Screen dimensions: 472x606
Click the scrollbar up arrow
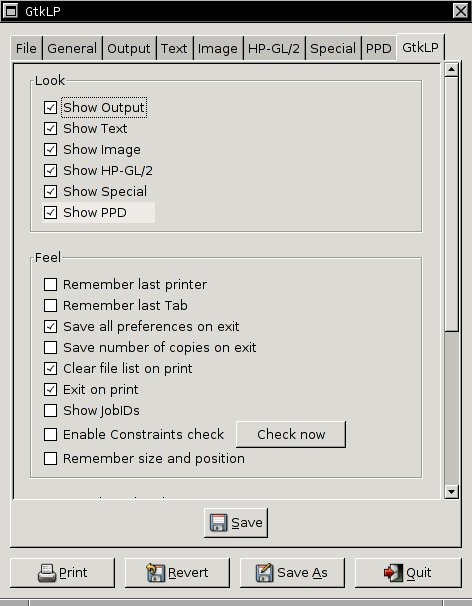[451, 70]
